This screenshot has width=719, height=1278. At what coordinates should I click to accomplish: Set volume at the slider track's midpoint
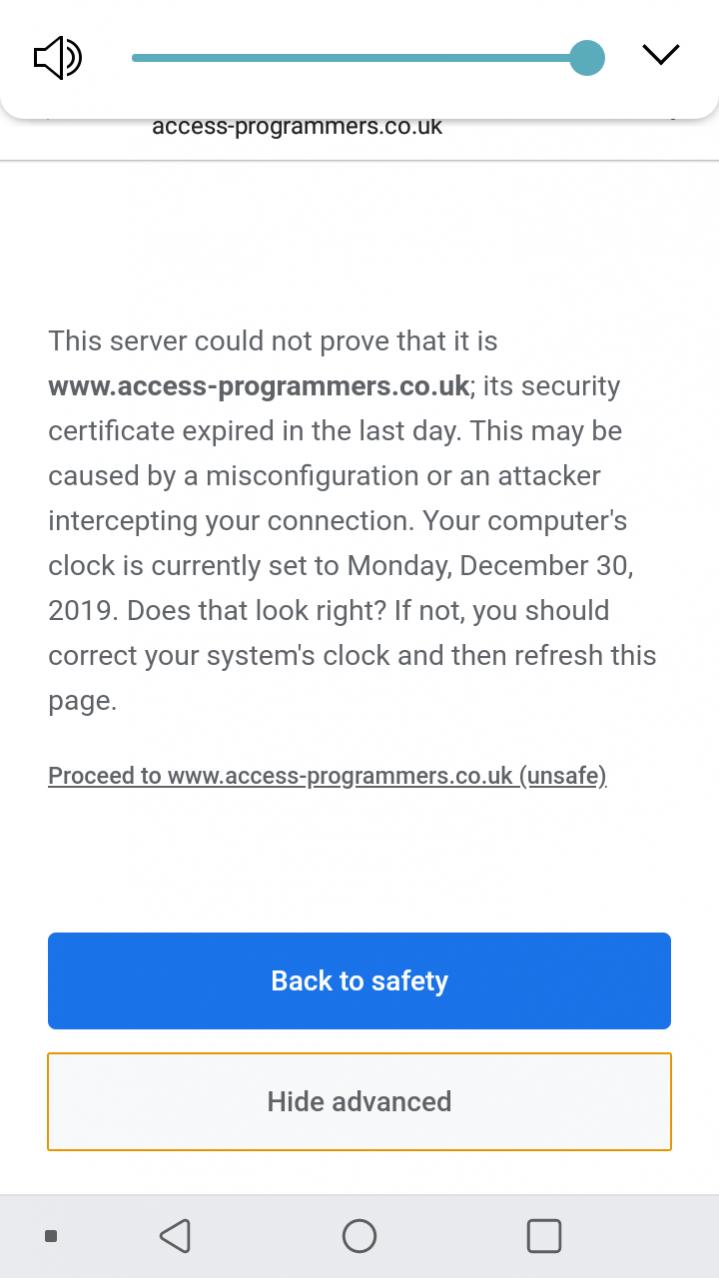(x=359, y=58)
